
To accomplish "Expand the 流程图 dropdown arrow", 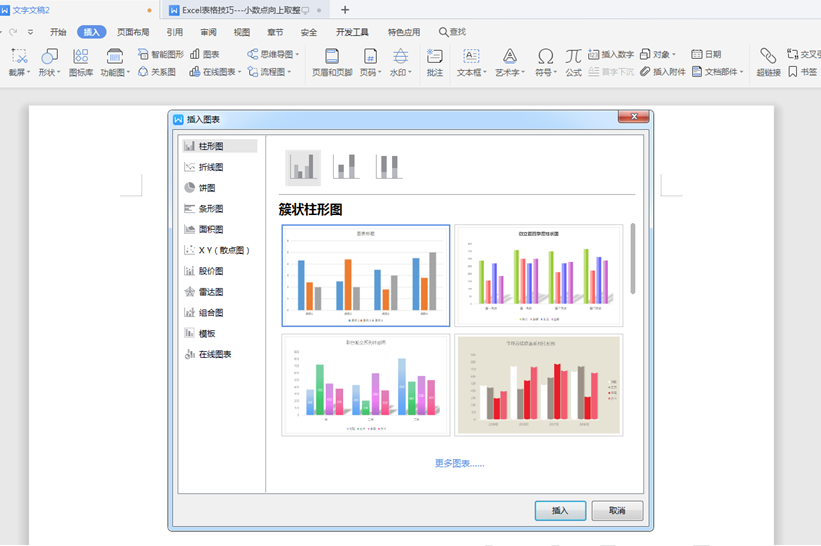I will point(289,72).
